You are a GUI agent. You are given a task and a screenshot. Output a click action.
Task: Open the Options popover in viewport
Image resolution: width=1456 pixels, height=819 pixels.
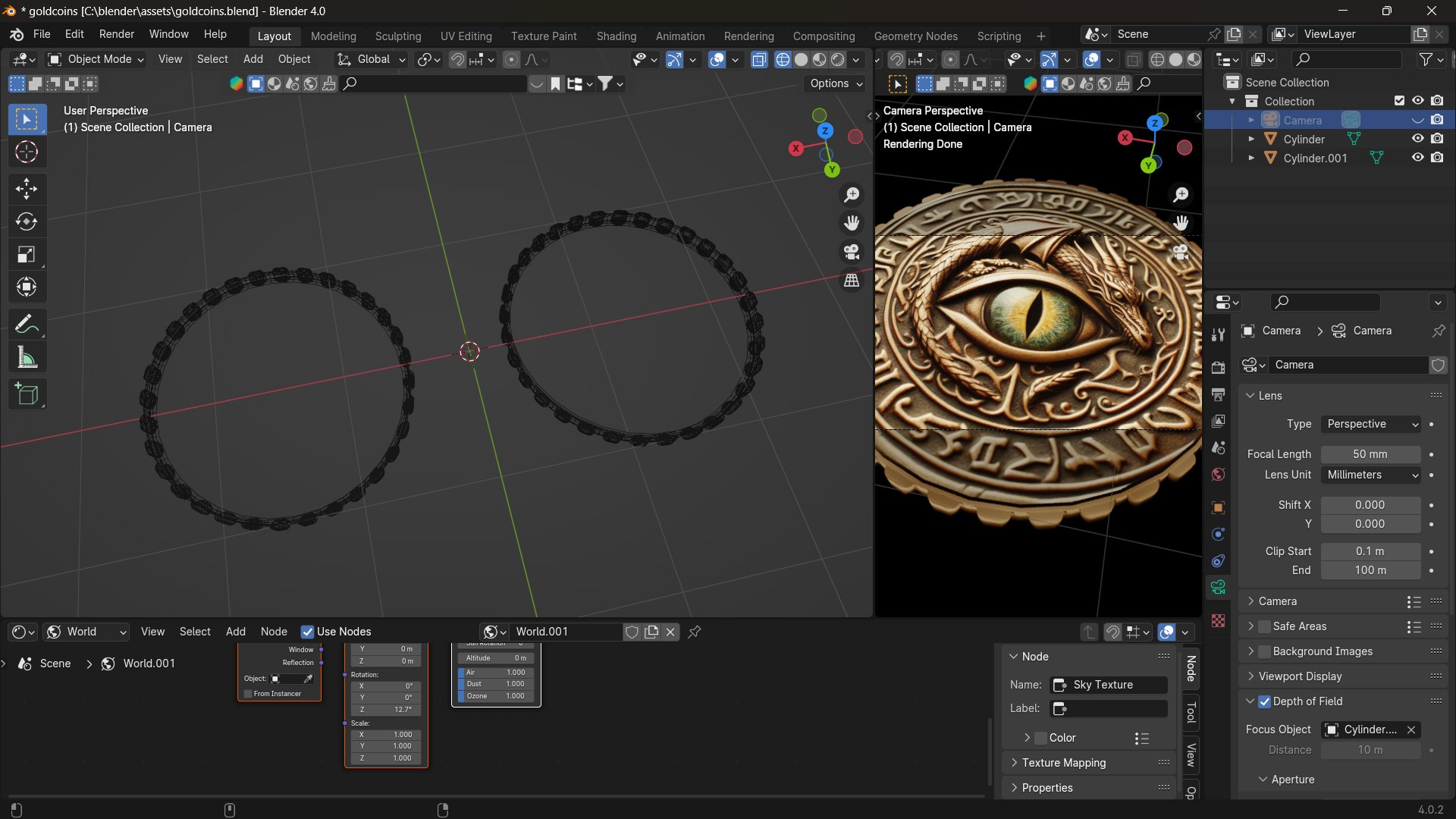pos(836,83)
